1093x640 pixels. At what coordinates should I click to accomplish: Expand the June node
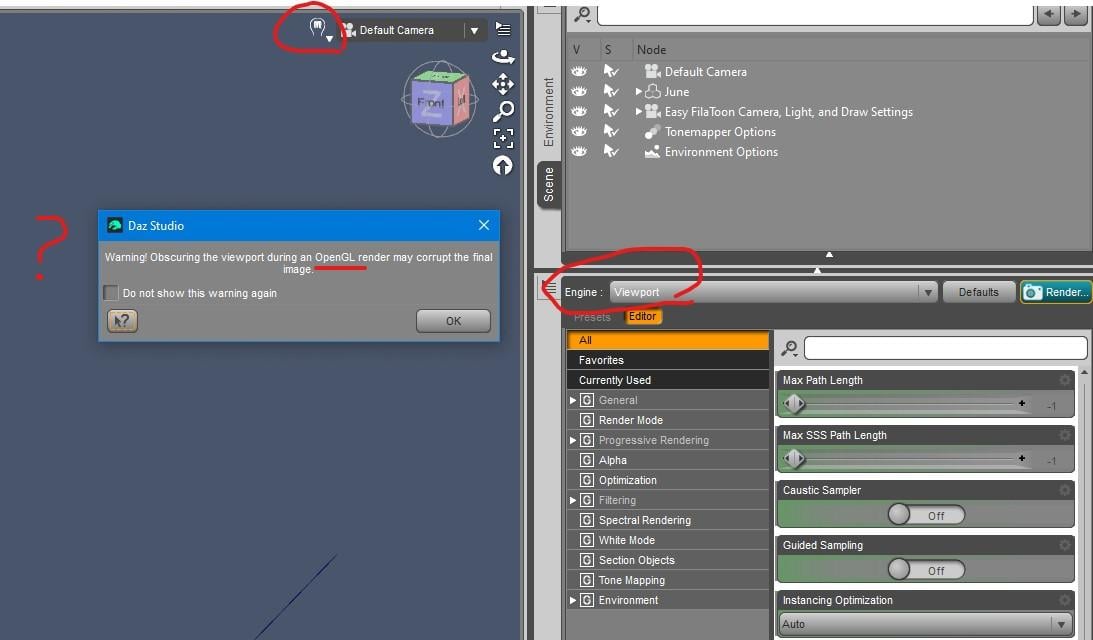[639, 91]
